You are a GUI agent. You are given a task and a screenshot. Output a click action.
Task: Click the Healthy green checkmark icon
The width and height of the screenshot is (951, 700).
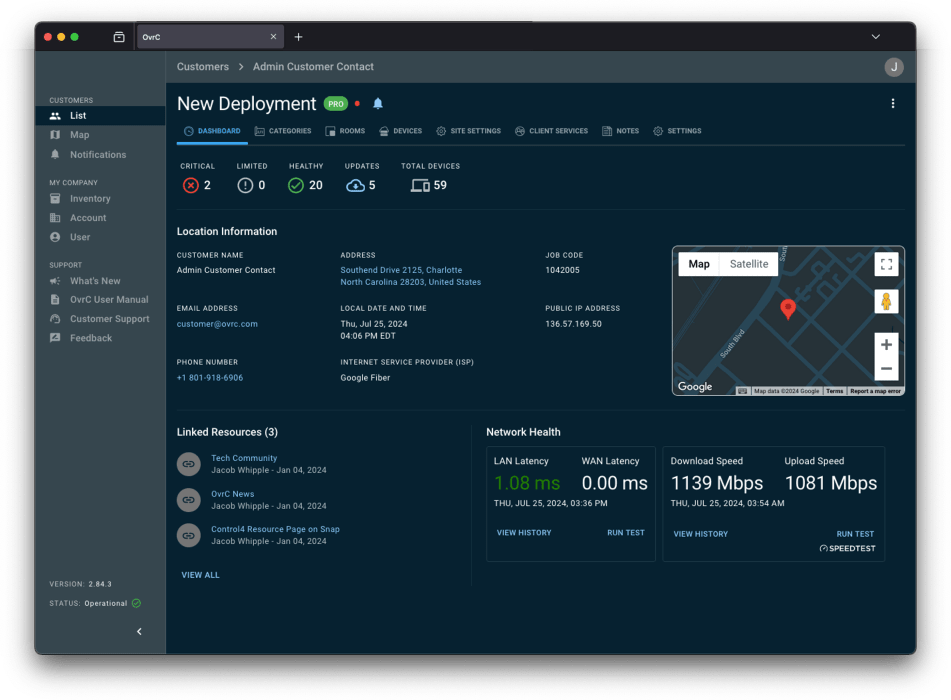[x=295, y=185]
